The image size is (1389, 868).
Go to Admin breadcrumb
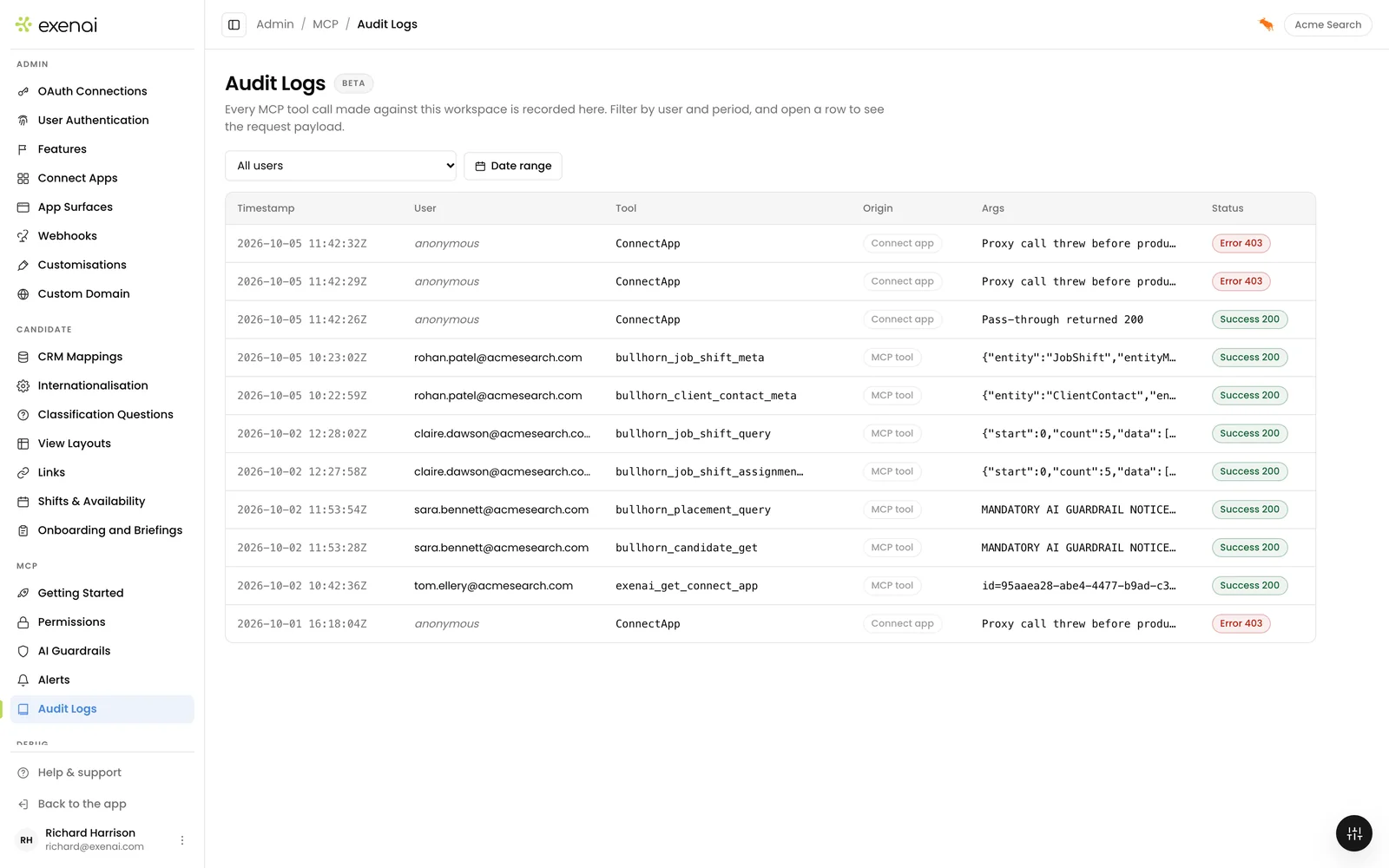(x=275, y=24)
